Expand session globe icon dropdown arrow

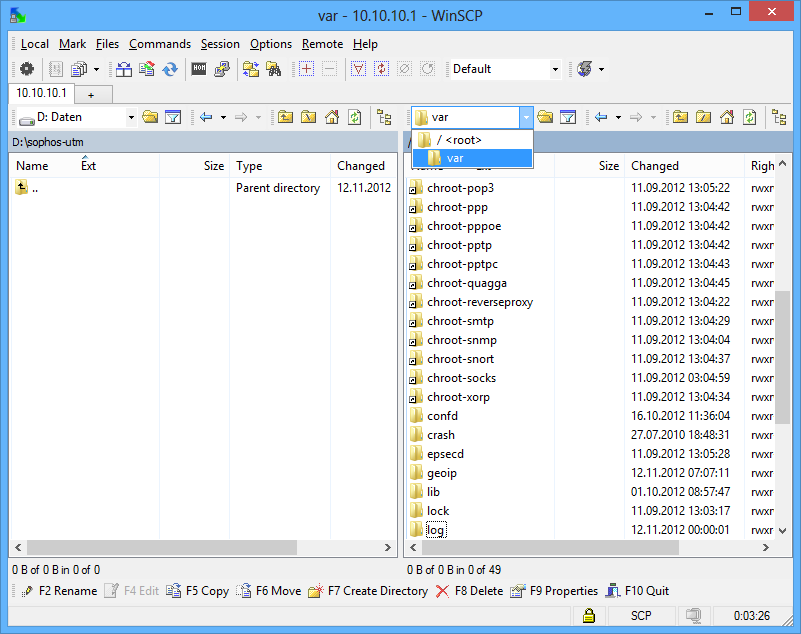(601, 69)
